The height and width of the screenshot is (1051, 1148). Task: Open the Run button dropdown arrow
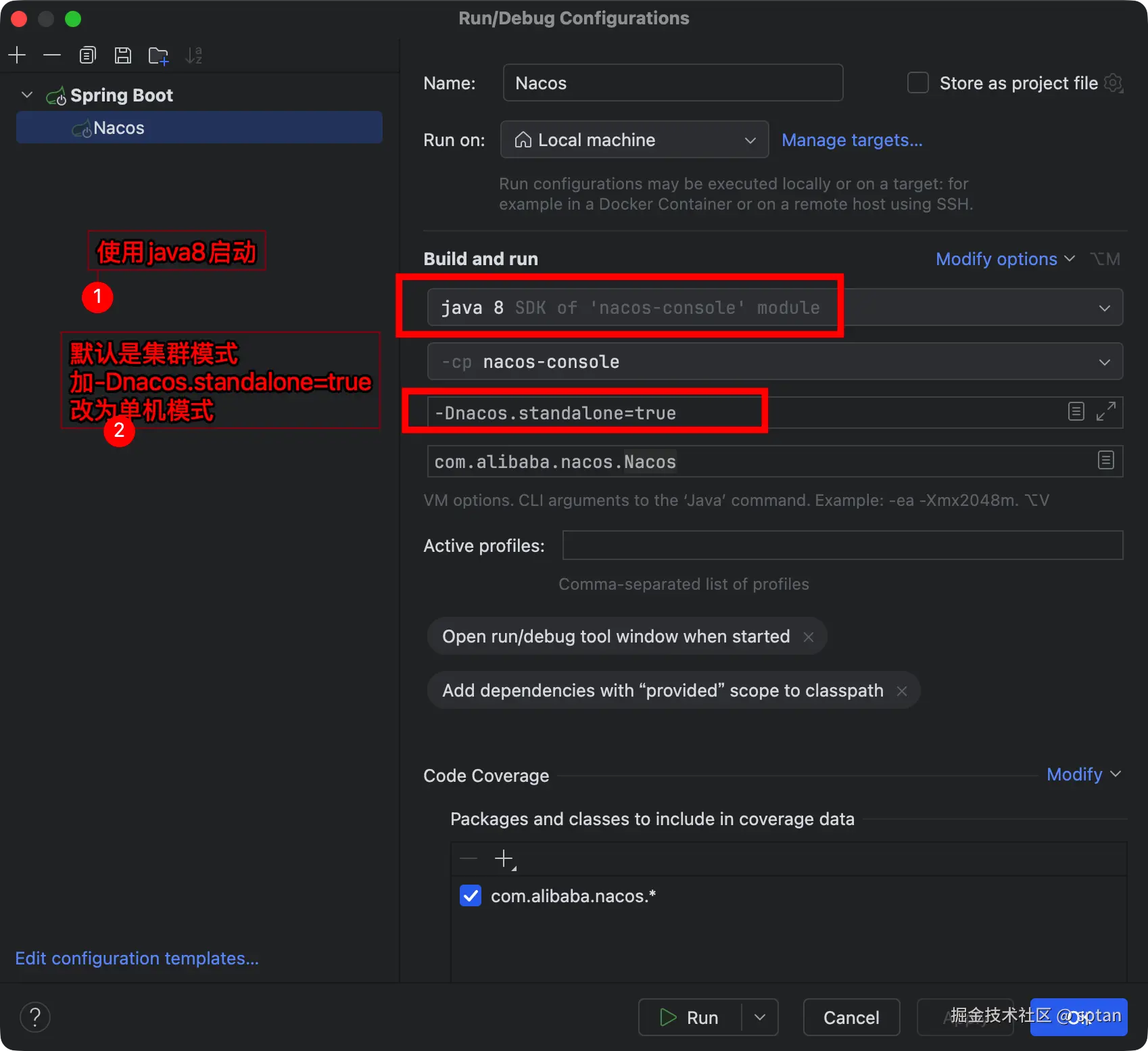(x=760, y=1017)
